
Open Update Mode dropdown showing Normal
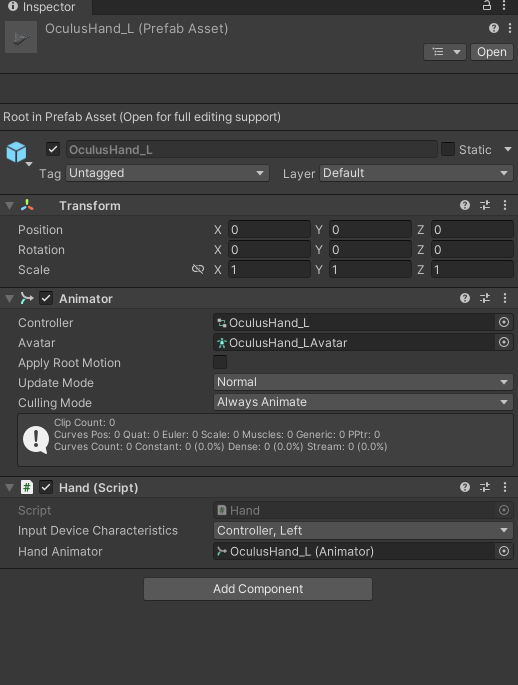point(363,382)
